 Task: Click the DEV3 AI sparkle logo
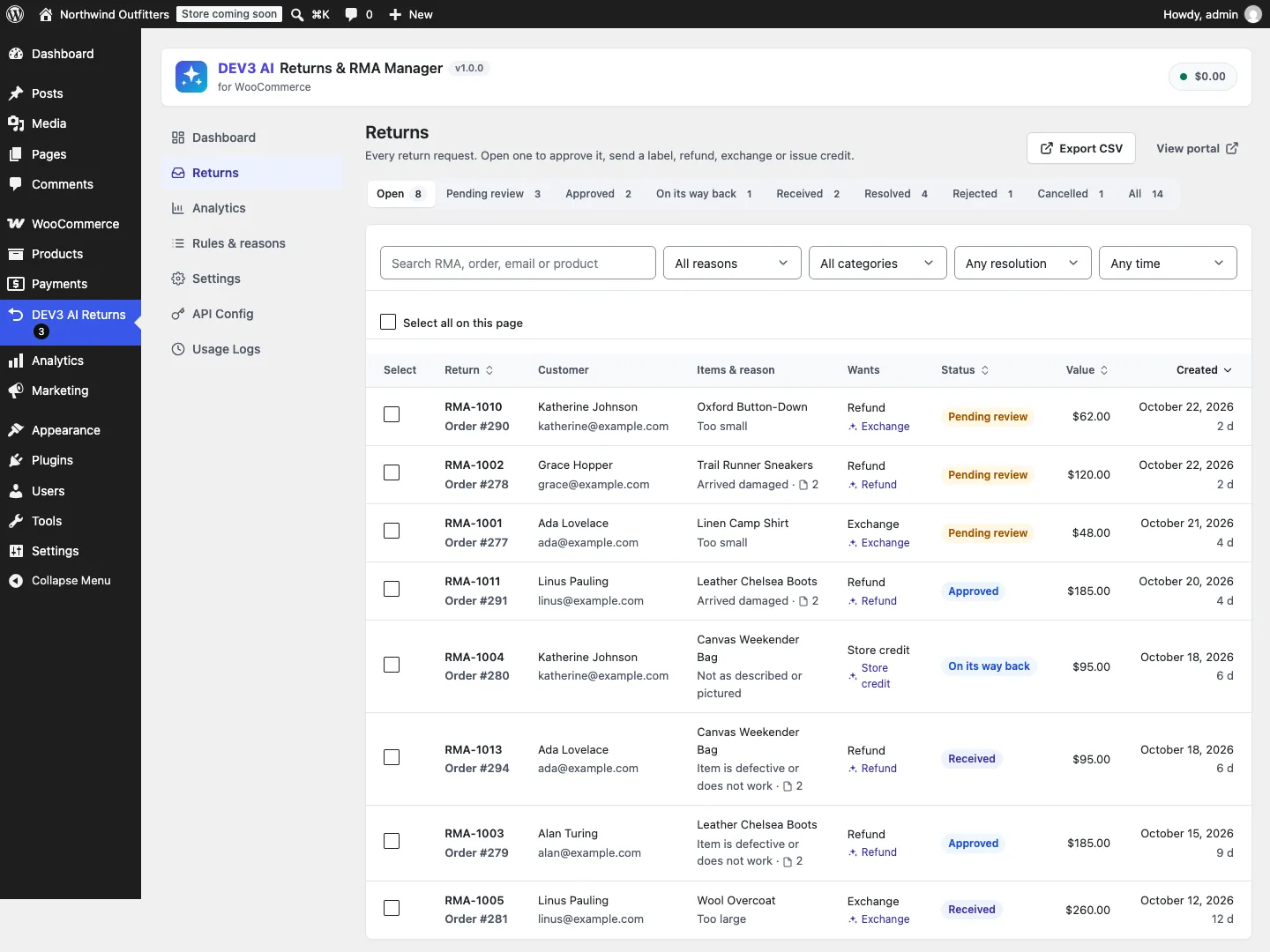191,77
